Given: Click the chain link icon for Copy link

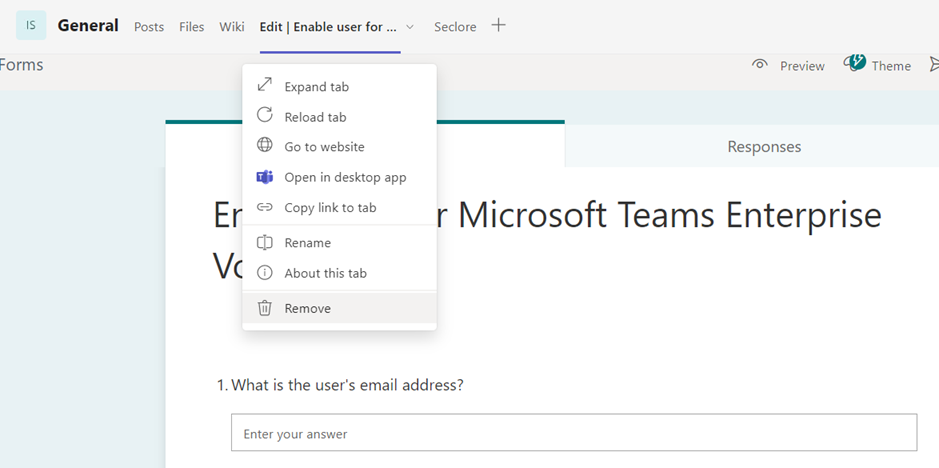Looking at the screenshot, I should 265,207.
